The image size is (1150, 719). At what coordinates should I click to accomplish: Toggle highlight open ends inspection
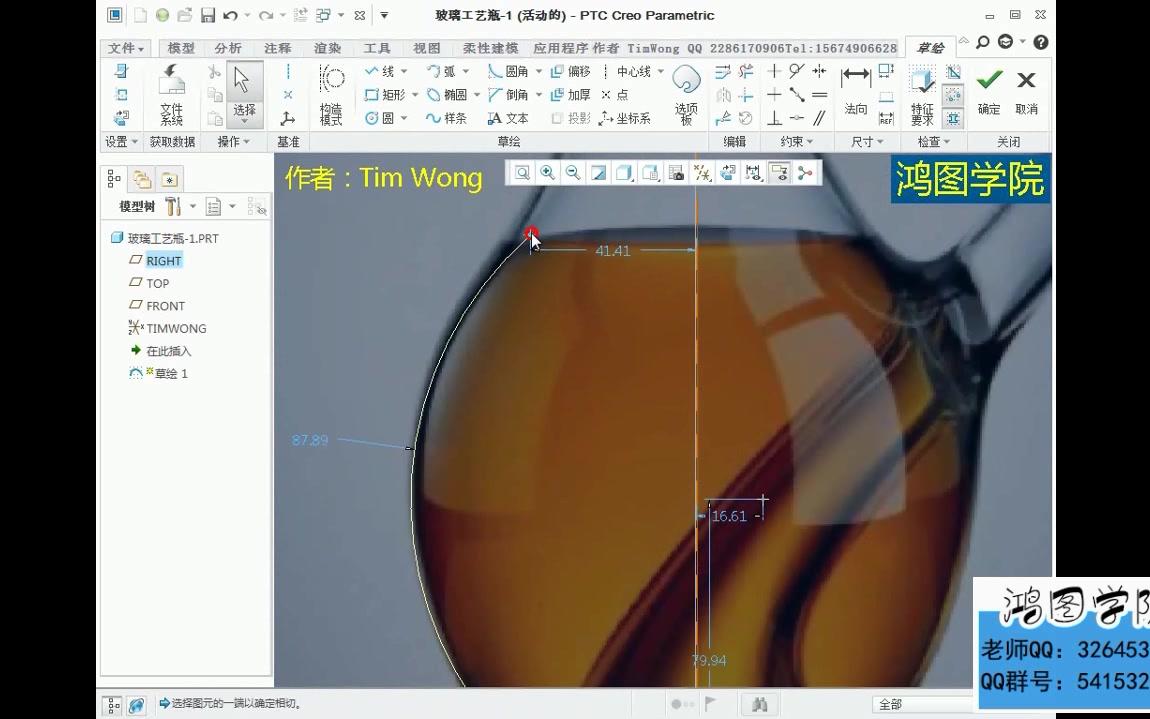click(951, 95)
